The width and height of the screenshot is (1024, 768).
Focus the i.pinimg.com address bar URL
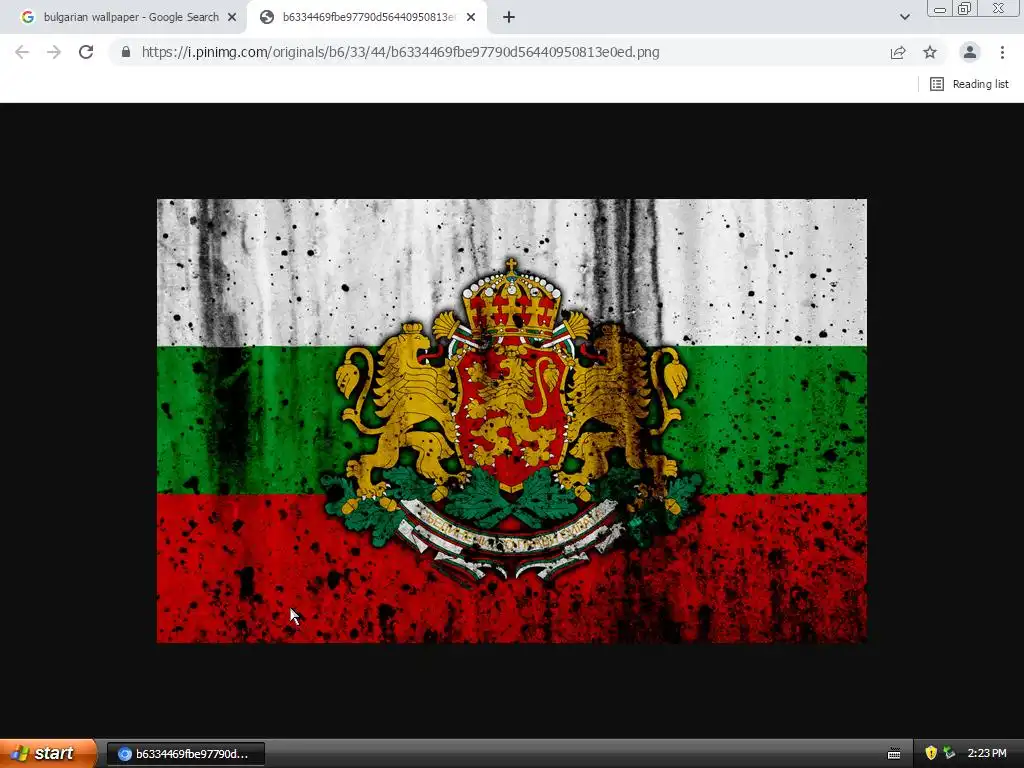point(400,52)
